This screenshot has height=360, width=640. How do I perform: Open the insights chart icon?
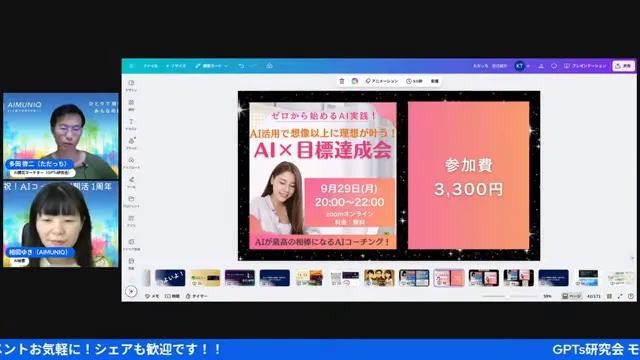(x=541, y=66)
